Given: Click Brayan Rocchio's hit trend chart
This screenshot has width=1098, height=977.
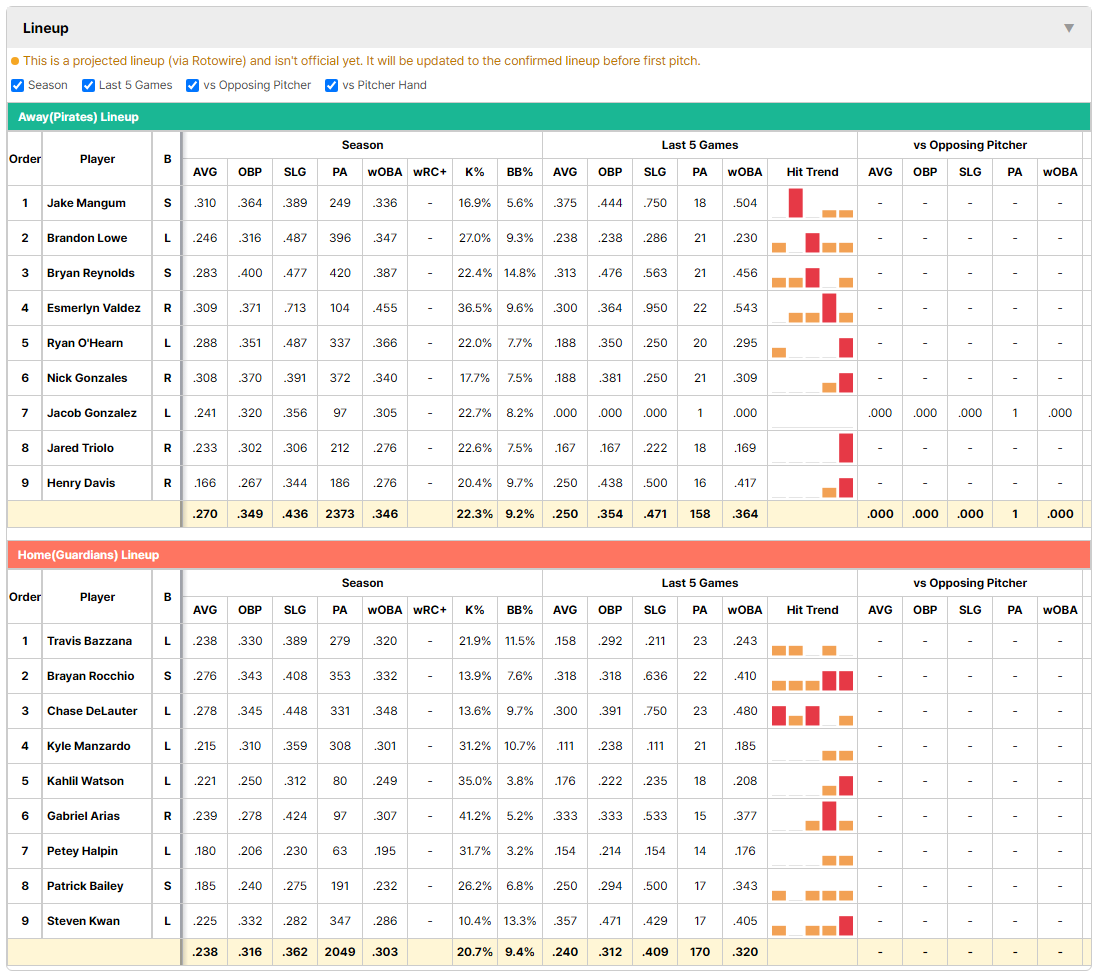Looking at the screenshot, I should pos(812,676).
